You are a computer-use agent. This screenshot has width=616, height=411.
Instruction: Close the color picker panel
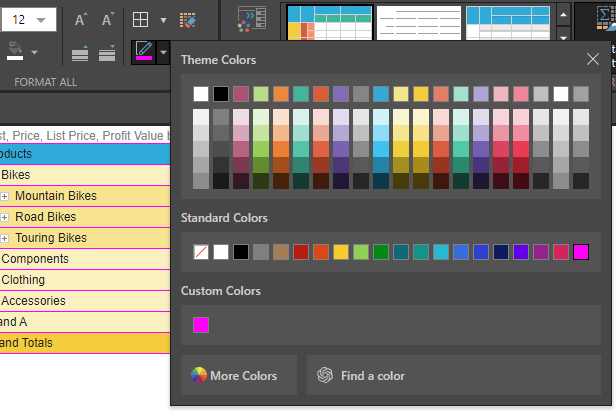[592, 60]
